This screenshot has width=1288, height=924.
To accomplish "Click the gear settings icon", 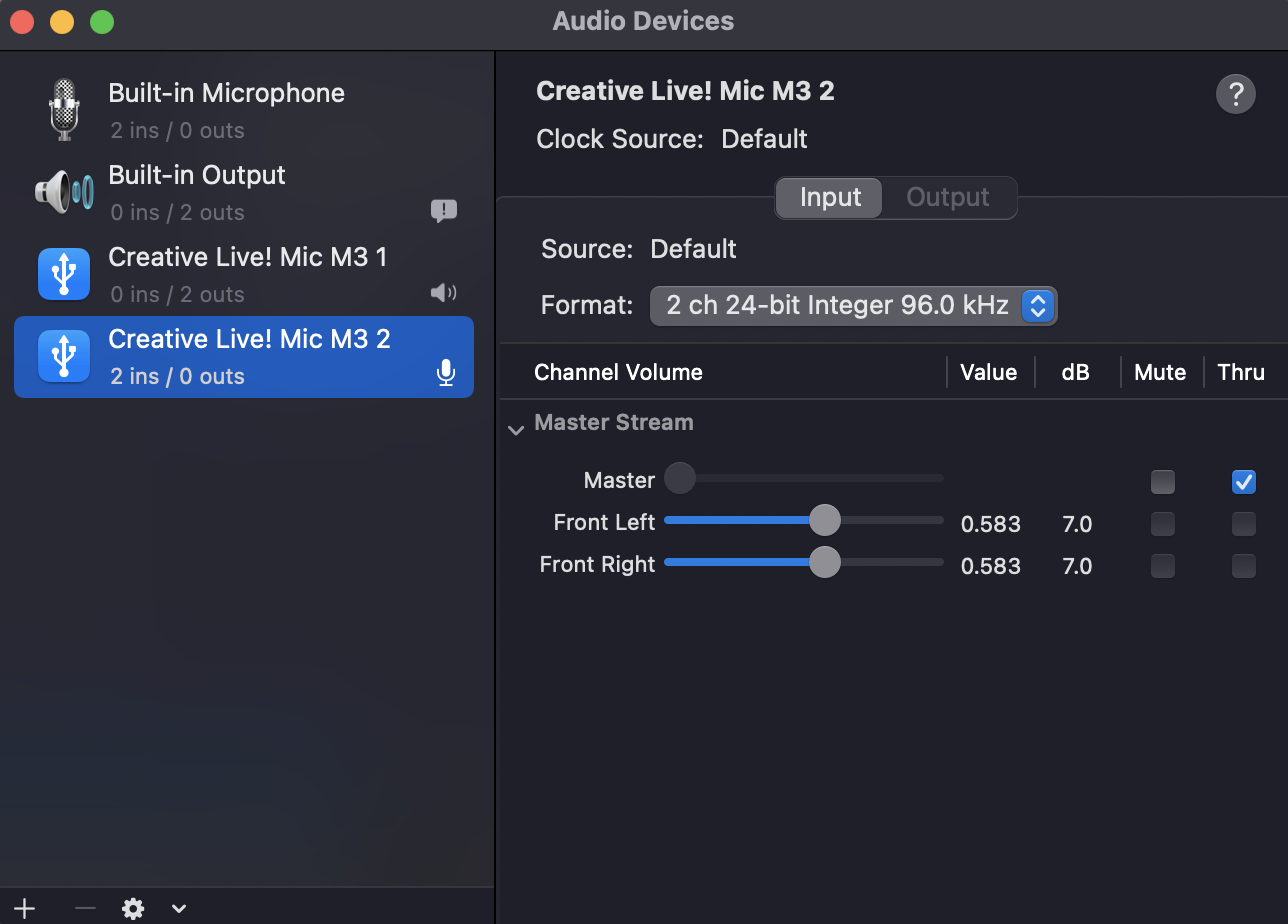I will (133, 908).
